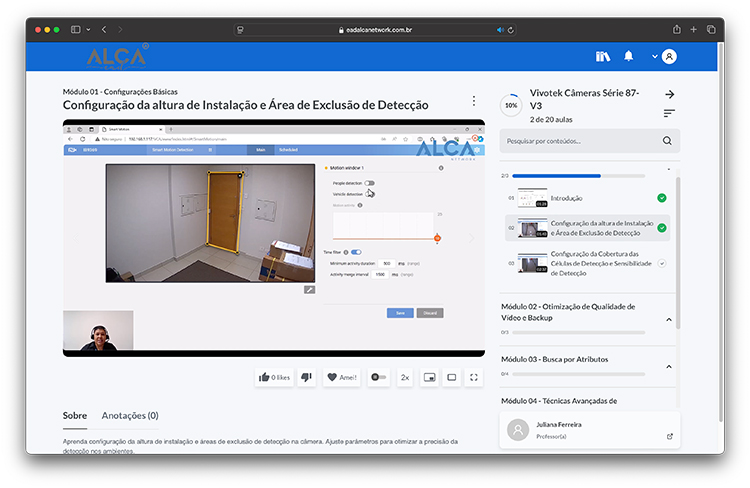
Task: Click Introdução lesson thumbnail
Action: coord(532,198)
